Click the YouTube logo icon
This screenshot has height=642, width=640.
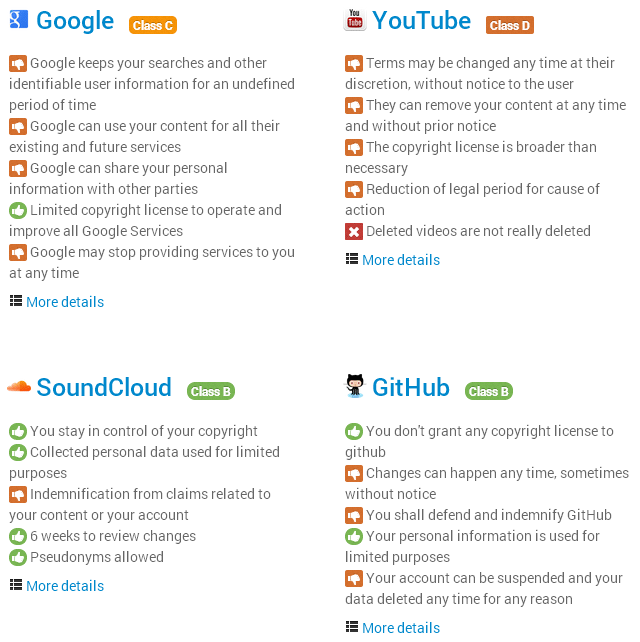[x=354, y=20]
